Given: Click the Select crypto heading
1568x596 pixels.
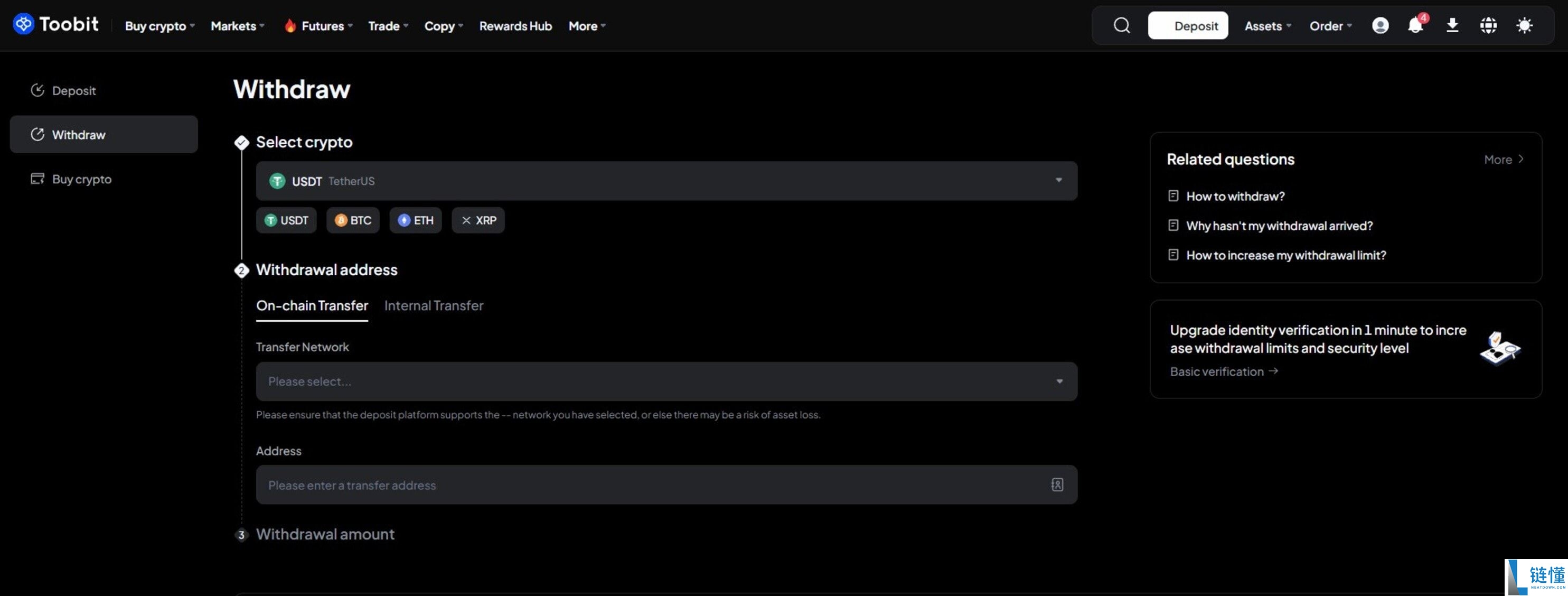Looking at the screenshot, I should pos(304,142).
